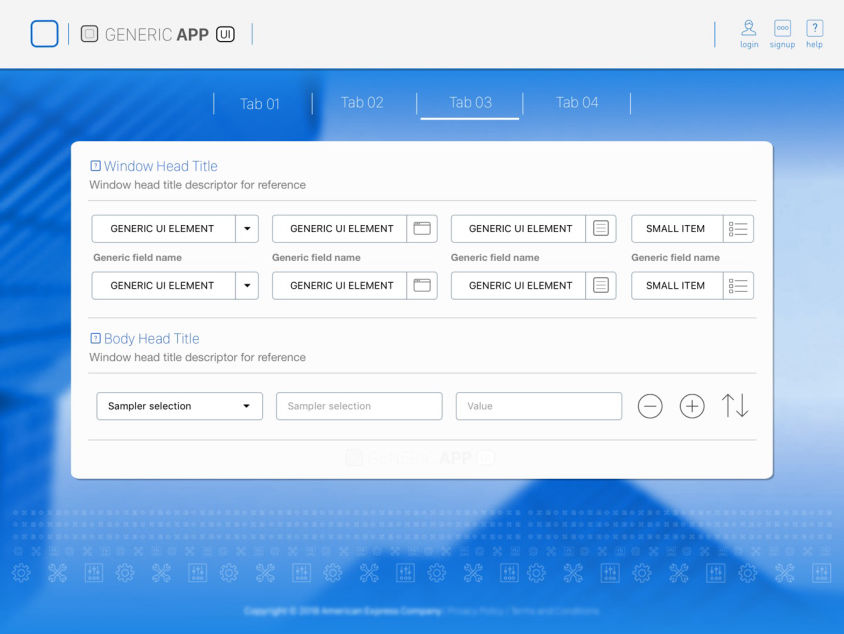Expand second row GENERIC UI ELEMENT dropdown arrow
The height and width of the screenshot is (634, 844).
tap(247, 286)
